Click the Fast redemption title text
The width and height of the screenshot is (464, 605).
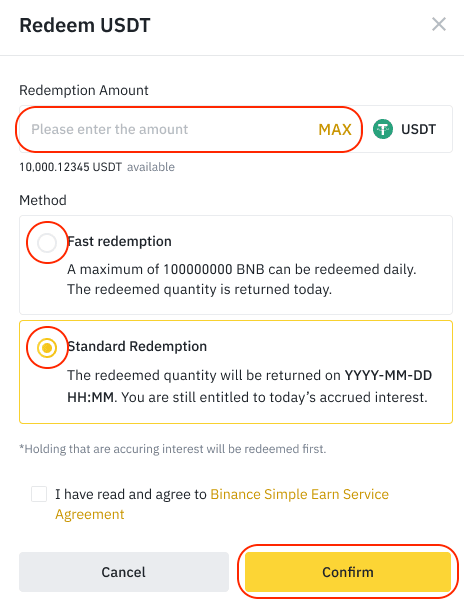(120, 242)
